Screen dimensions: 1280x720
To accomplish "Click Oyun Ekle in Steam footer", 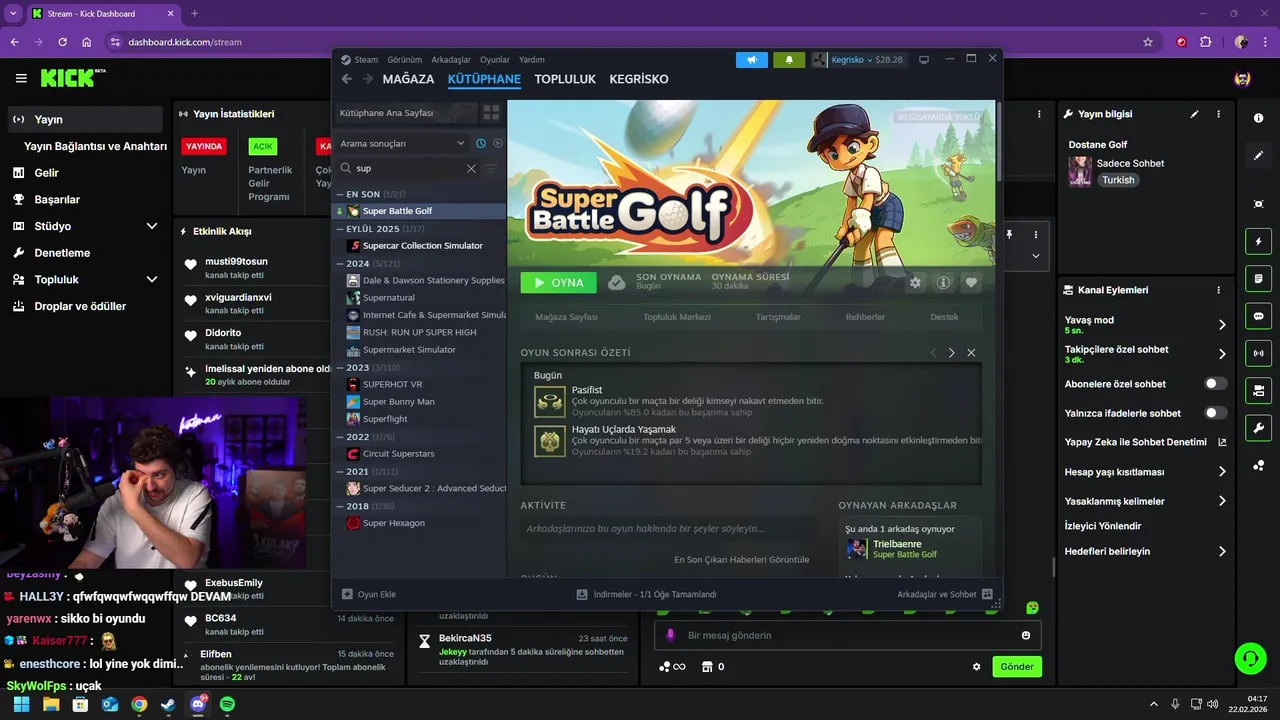I will click(369, 594).
